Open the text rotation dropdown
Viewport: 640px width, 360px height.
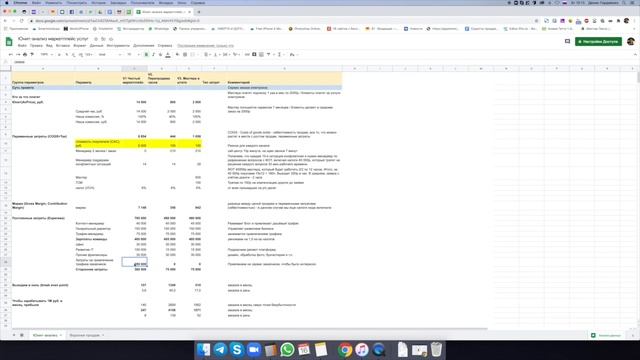[236, 54]
